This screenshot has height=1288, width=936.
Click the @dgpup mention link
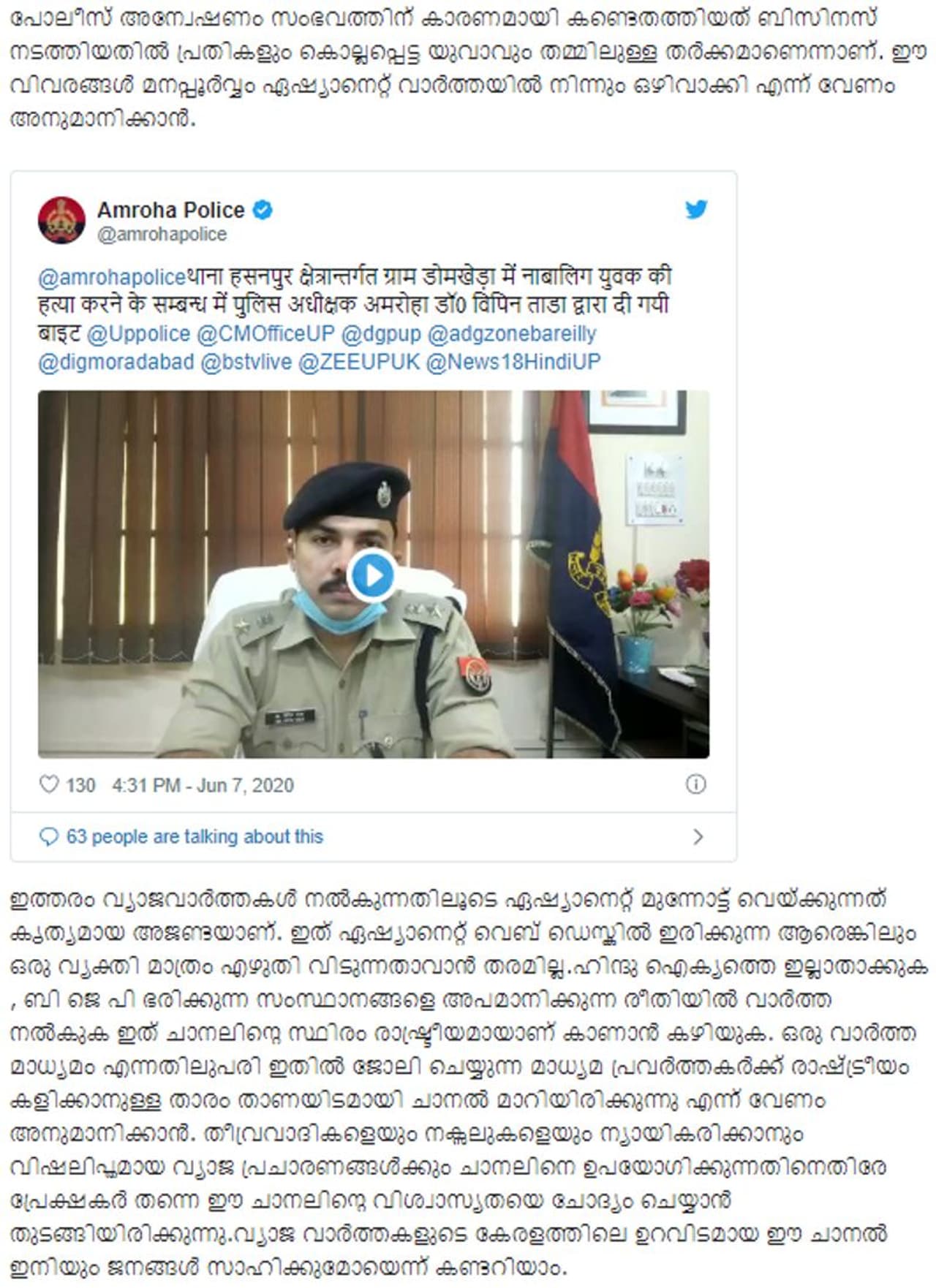click(381, 334)
